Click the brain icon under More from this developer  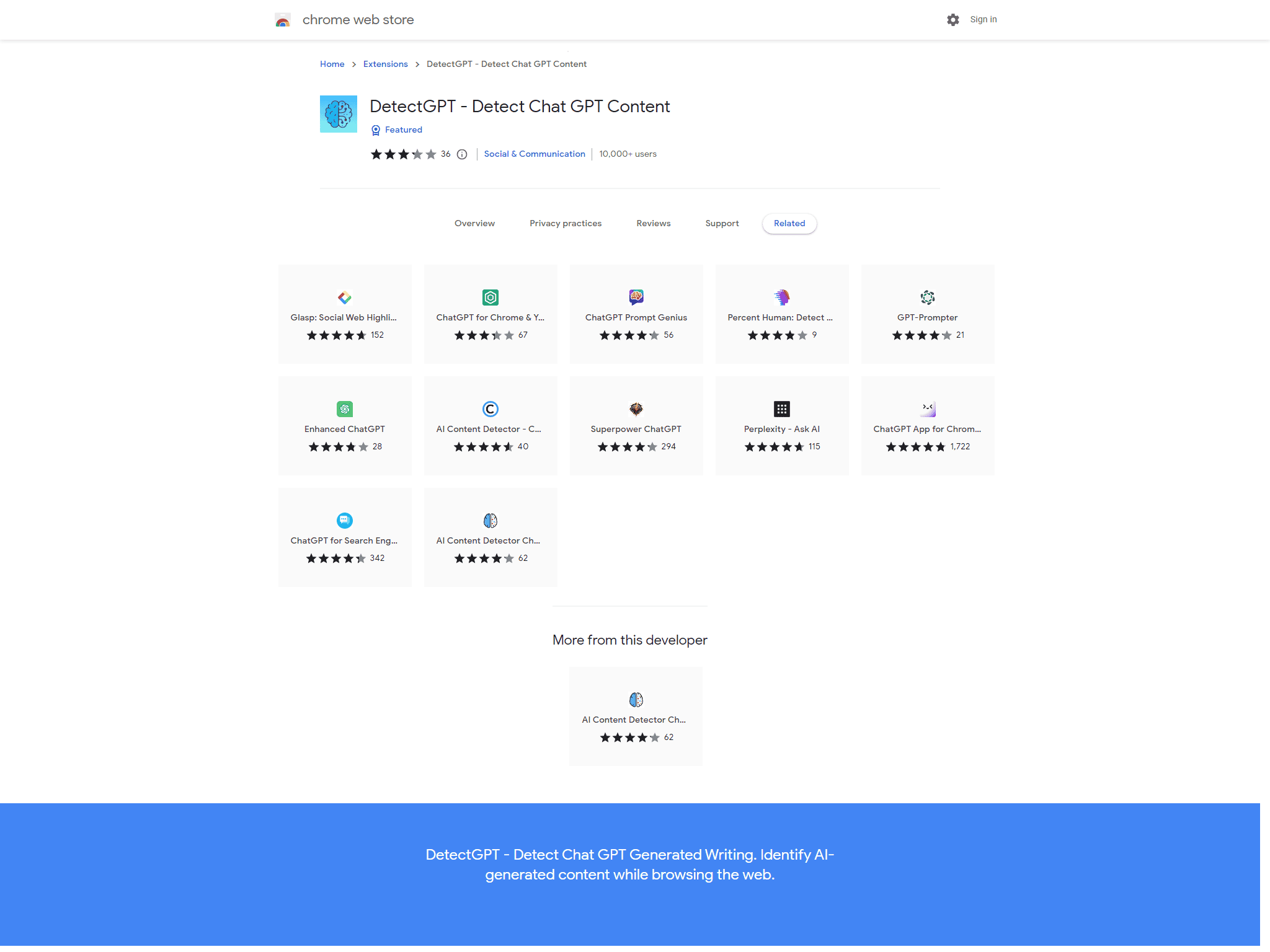coord(636,700)
